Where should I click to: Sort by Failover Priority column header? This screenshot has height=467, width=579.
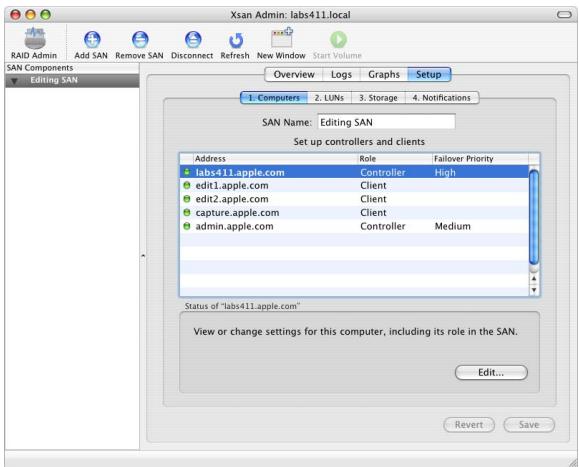480,159
